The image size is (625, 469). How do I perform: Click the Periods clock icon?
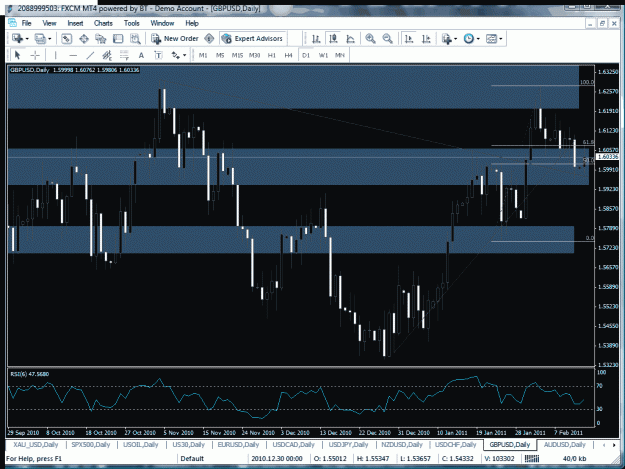(469, 39)
